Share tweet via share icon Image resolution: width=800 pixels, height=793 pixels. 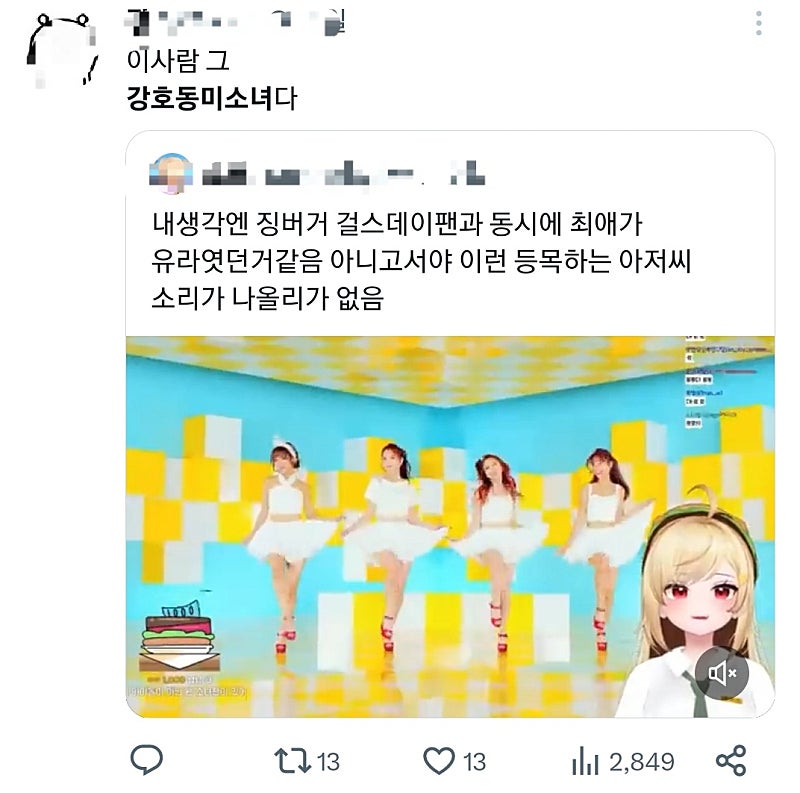[x=731, y=761]
